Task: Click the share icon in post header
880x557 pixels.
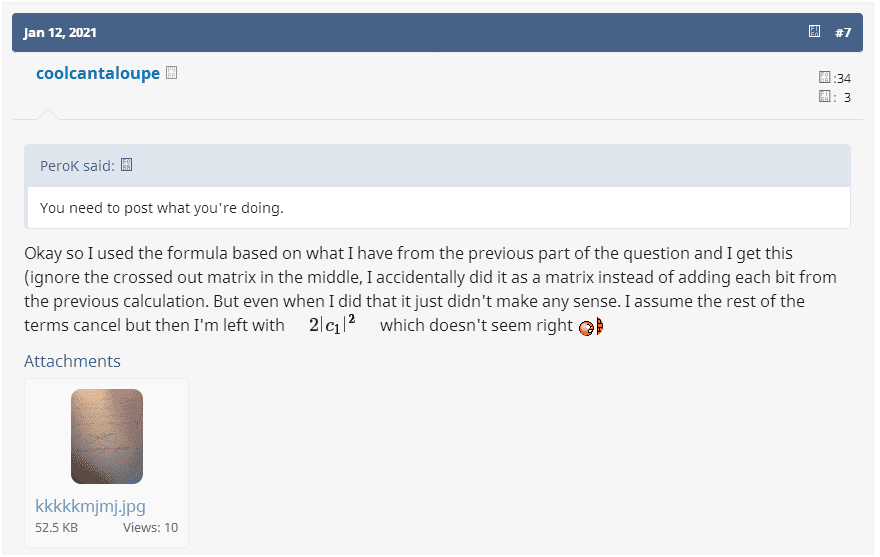Action: pyautogui.click(x=815, y=32)
